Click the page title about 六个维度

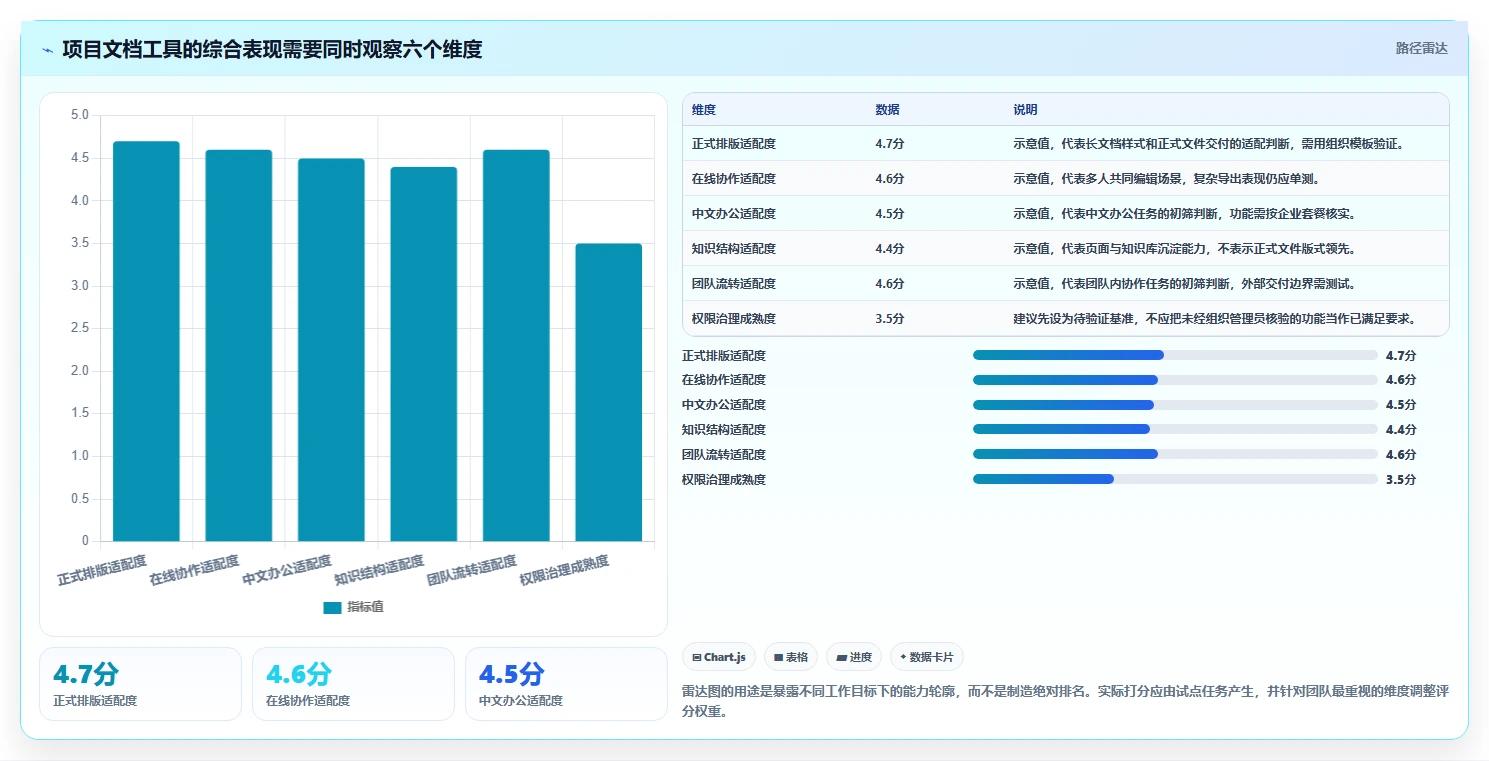272,49
